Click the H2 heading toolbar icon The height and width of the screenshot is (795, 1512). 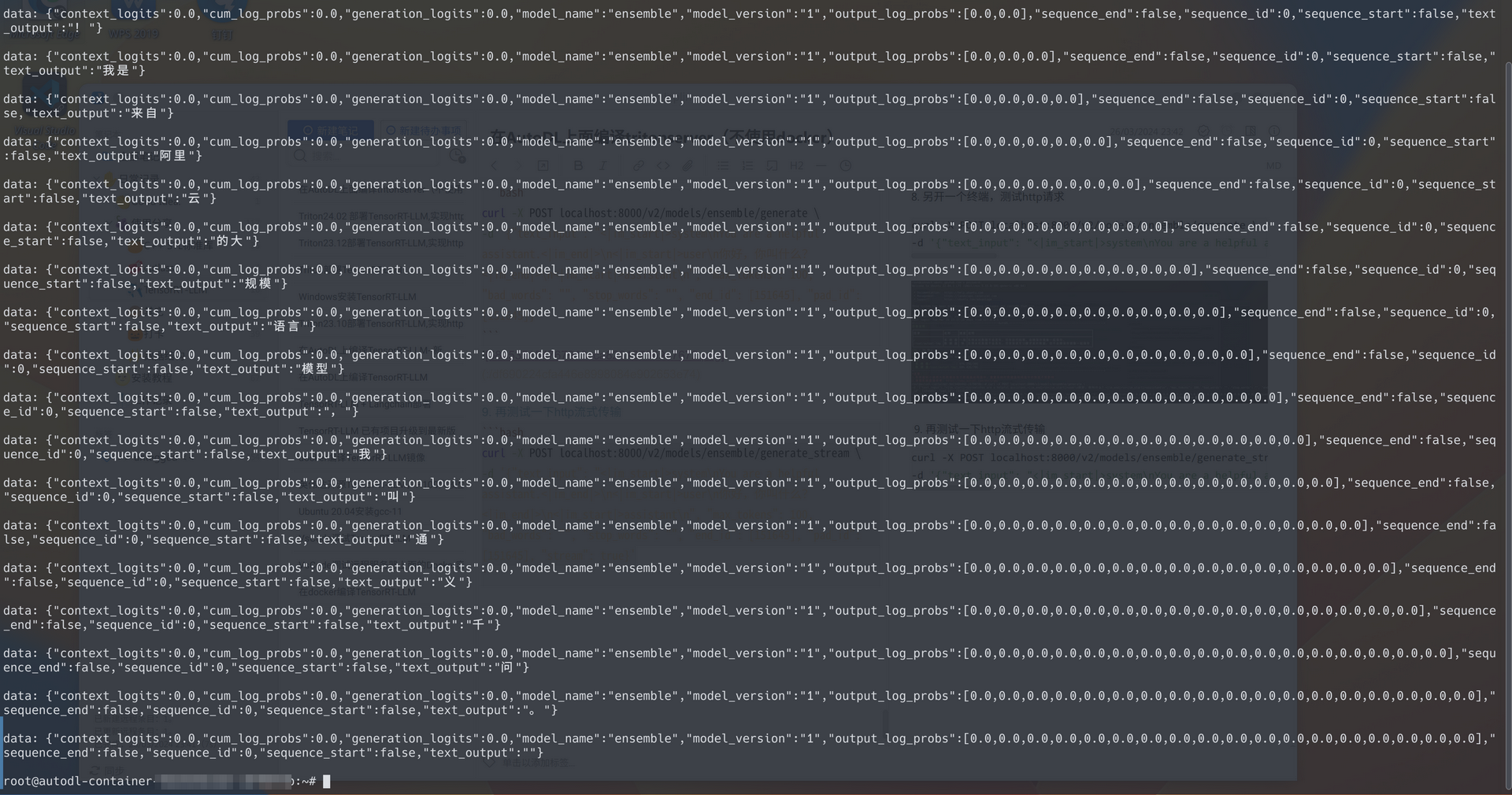click(x=797, y=165)
